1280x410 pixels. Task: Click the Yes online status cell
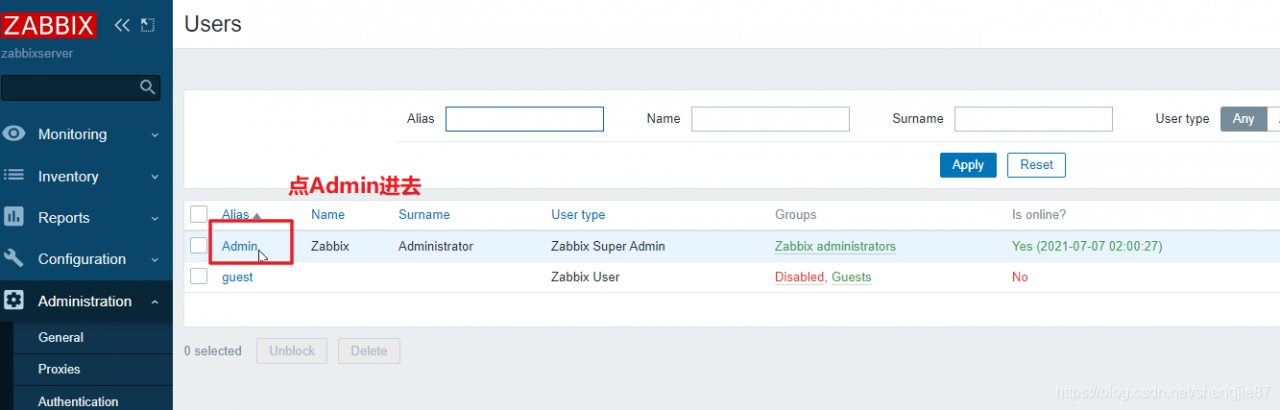coord(1087,246)
